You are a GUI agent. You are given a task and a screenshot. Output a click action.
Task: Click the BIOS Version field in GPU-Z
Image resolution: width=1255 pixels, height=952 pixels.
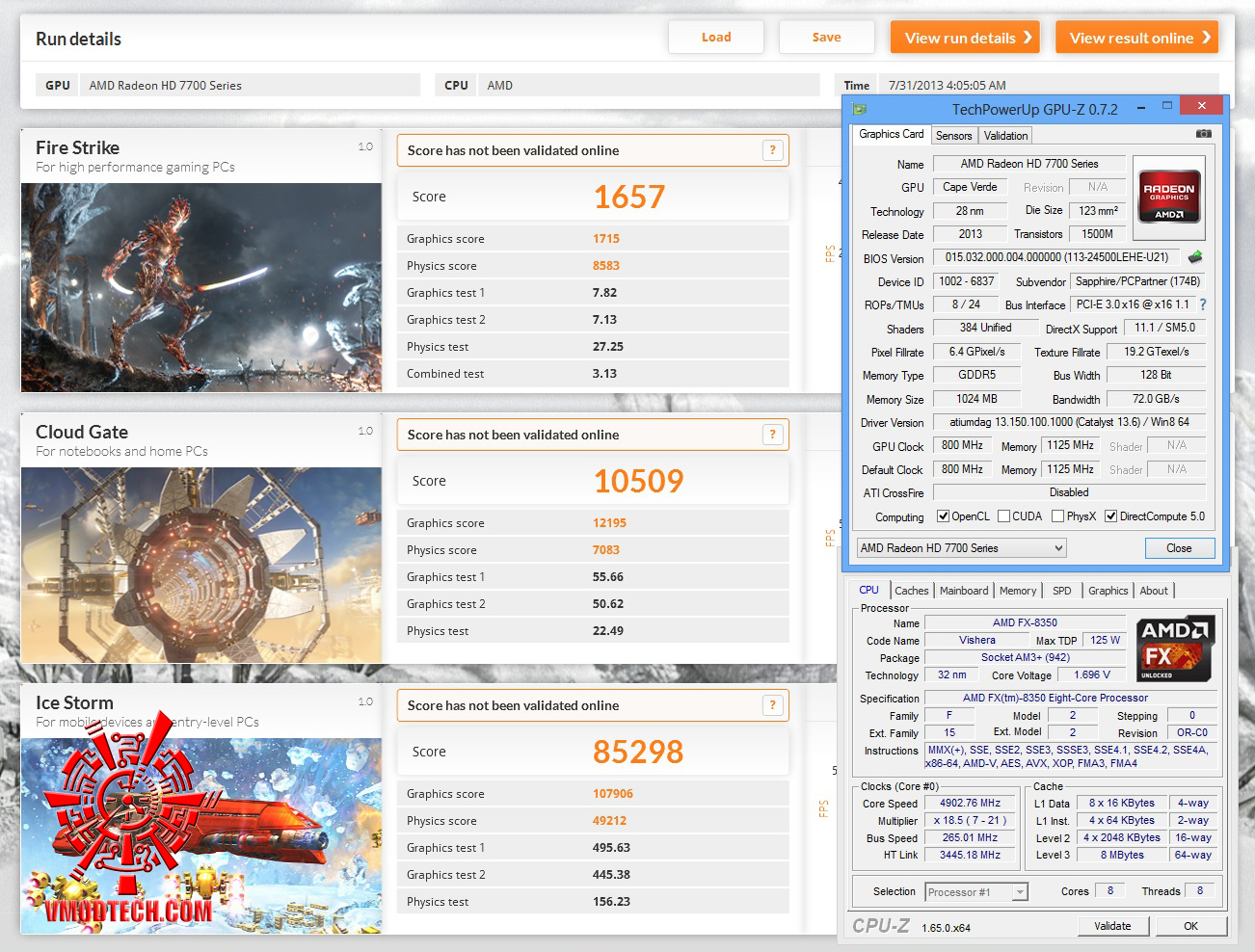point(1056,257)
